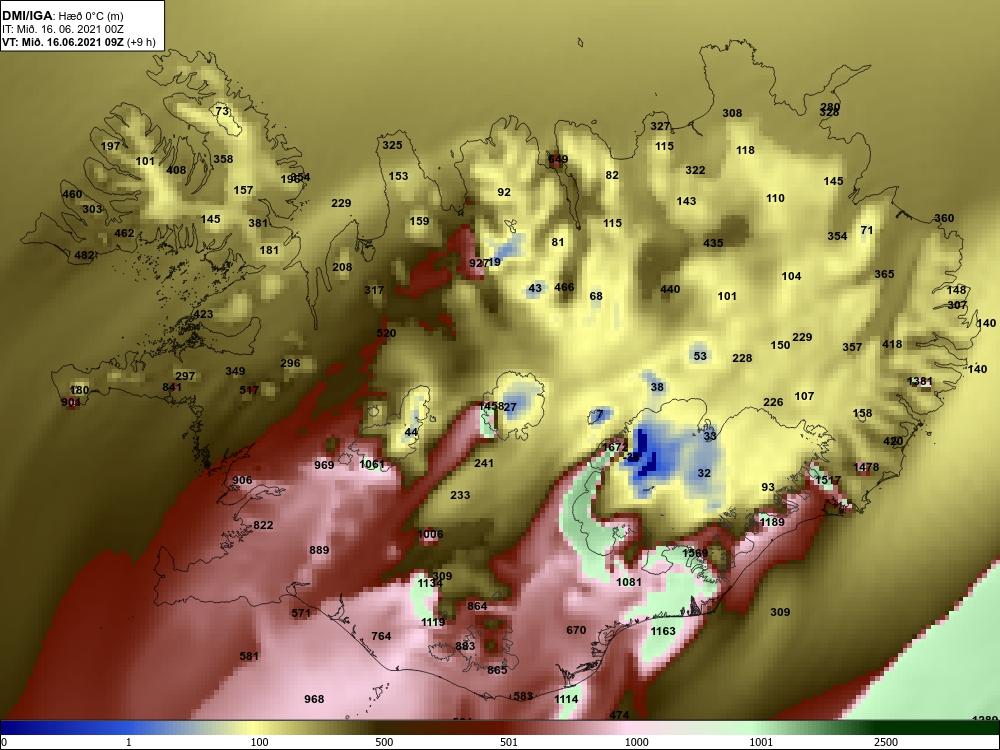Click the map value '968'
This screenshot has height=750, width=1000.
pyautogui.click(x=314, y=699)
